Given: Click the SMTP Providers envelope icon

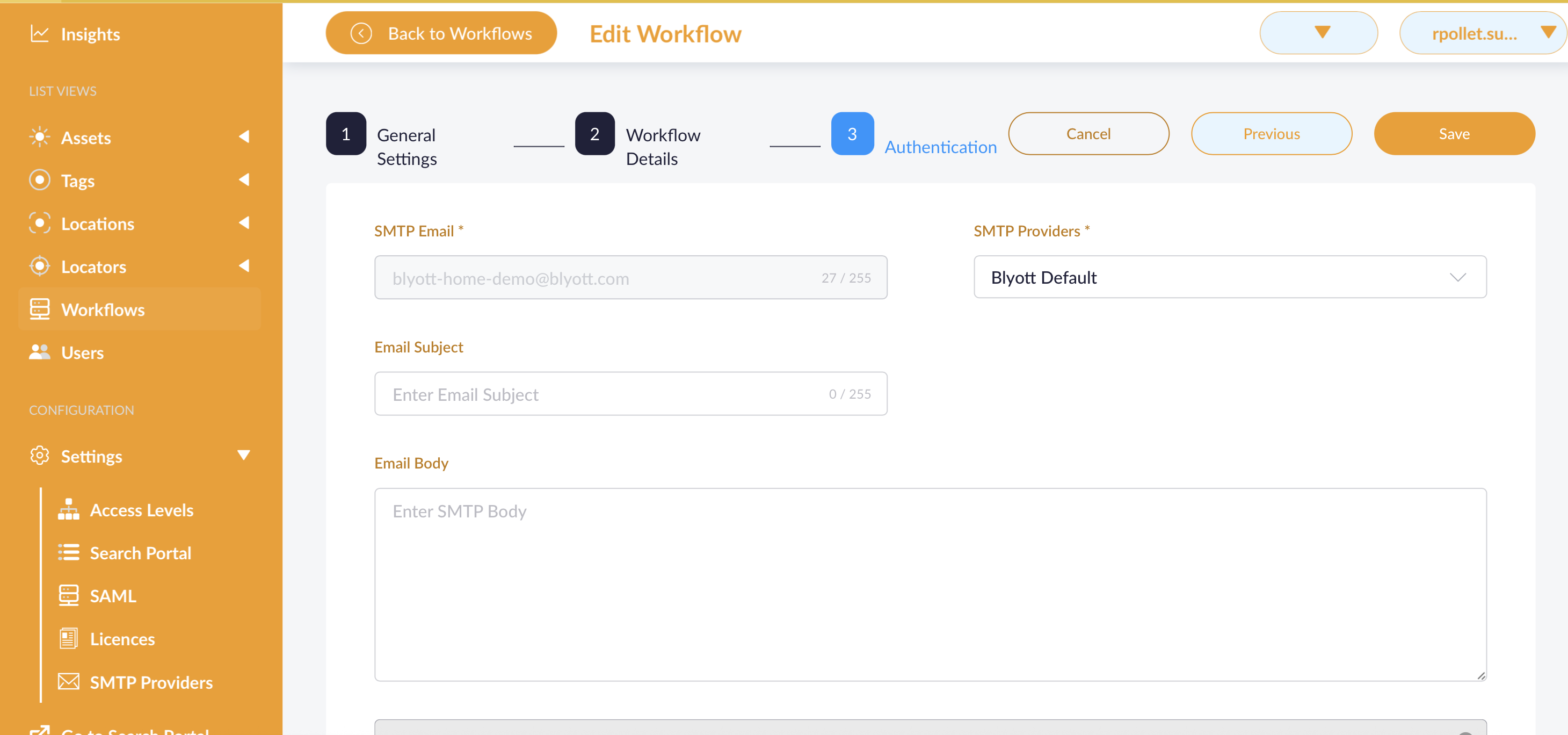Looking at the screenshot, I should coord(68,681).
